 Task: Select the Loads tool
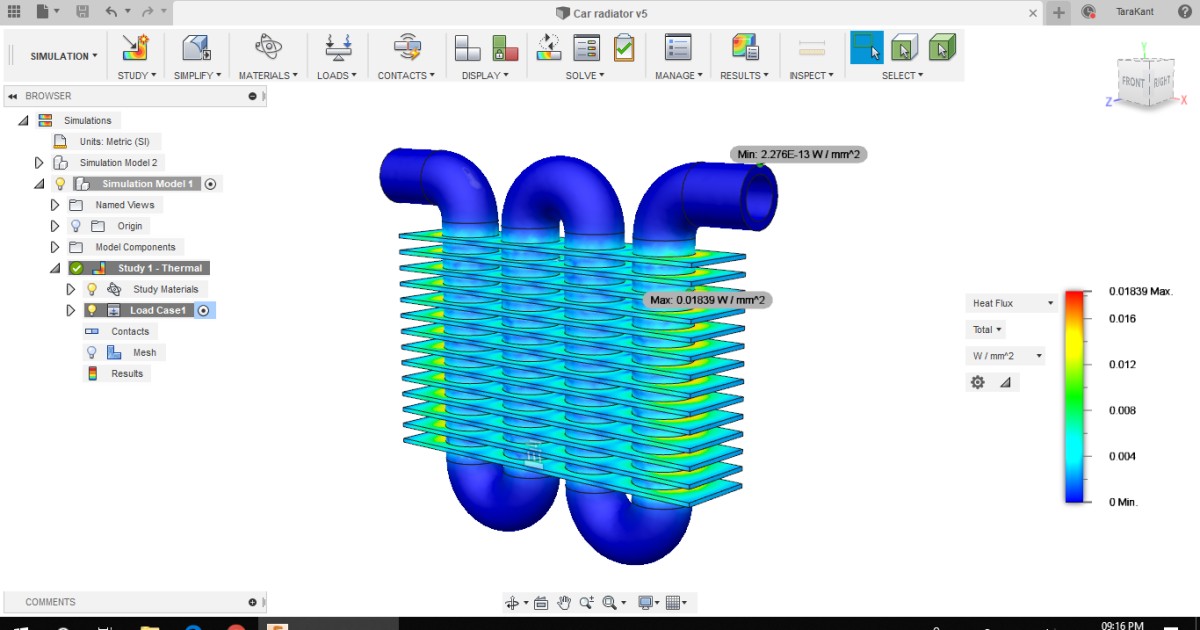pyautogui.click(x=337, y=47)
